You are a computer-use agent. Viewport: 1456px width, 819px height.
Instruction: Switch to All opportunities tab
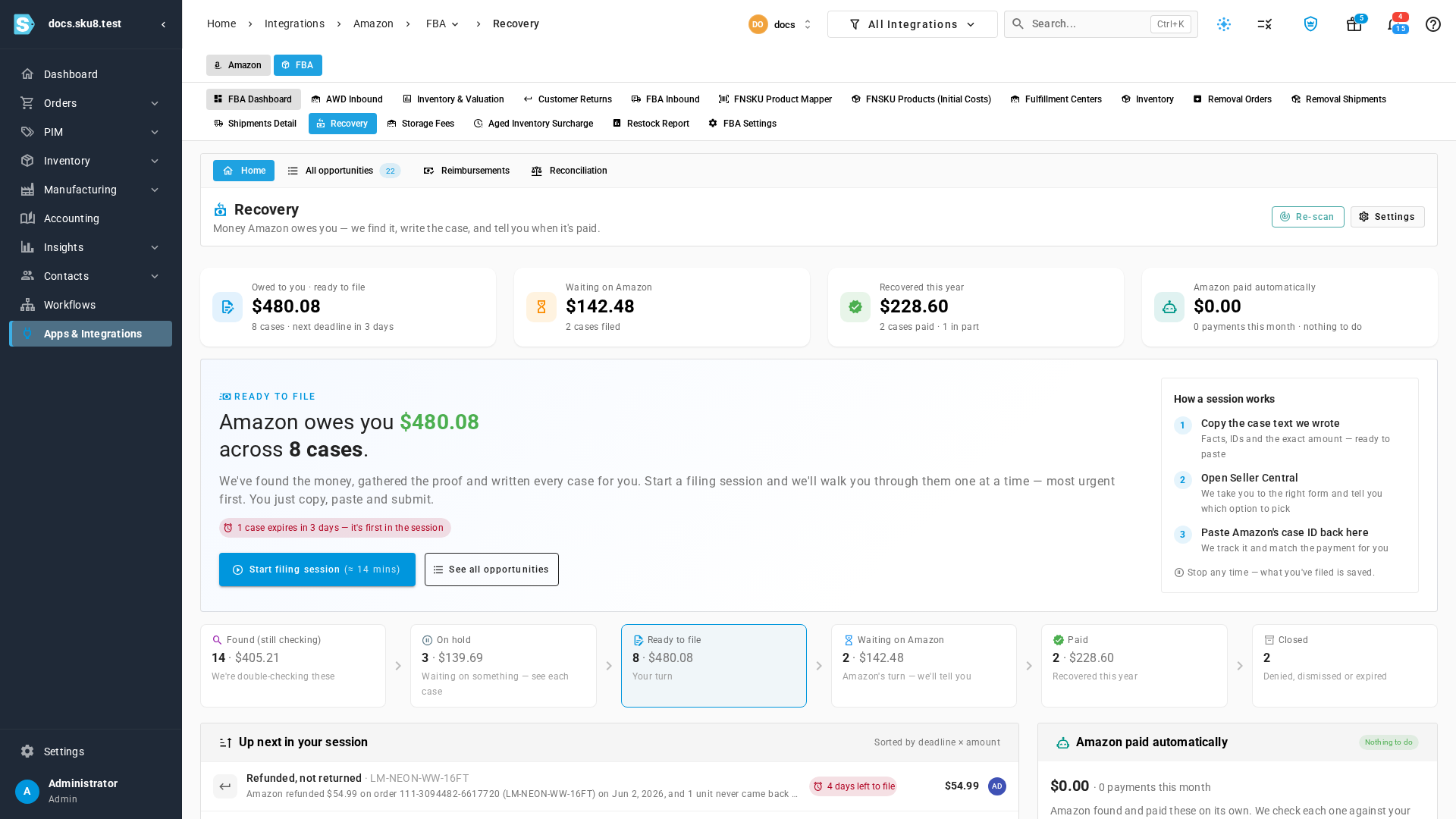tap(344, 171)
